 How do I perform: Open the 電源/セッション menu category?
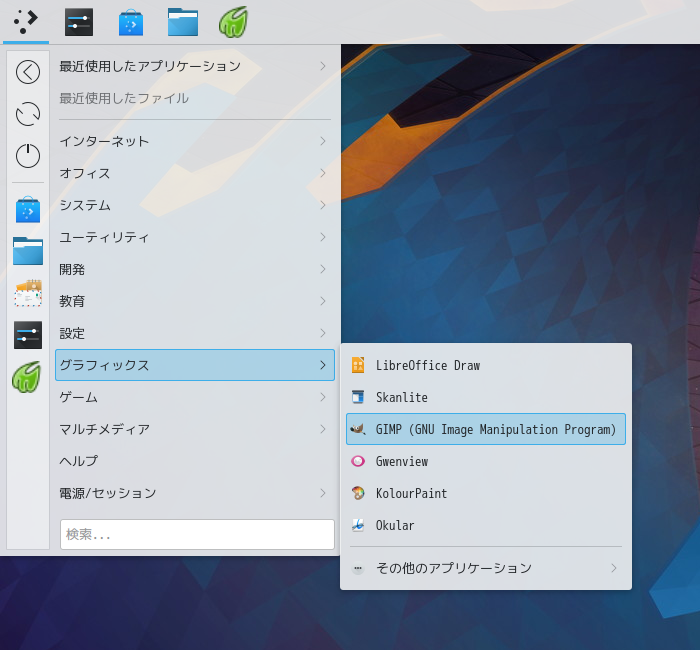[x=195, y=493]
